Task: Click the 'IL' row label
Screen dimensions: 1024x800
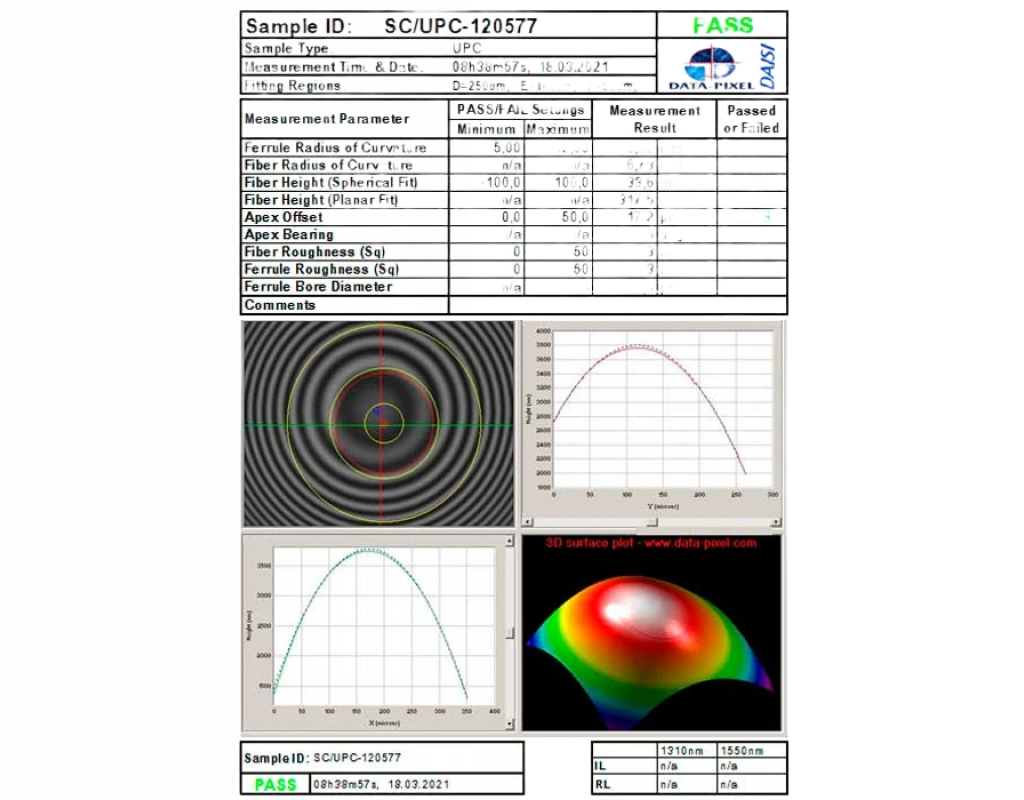Action: [600, 765]
